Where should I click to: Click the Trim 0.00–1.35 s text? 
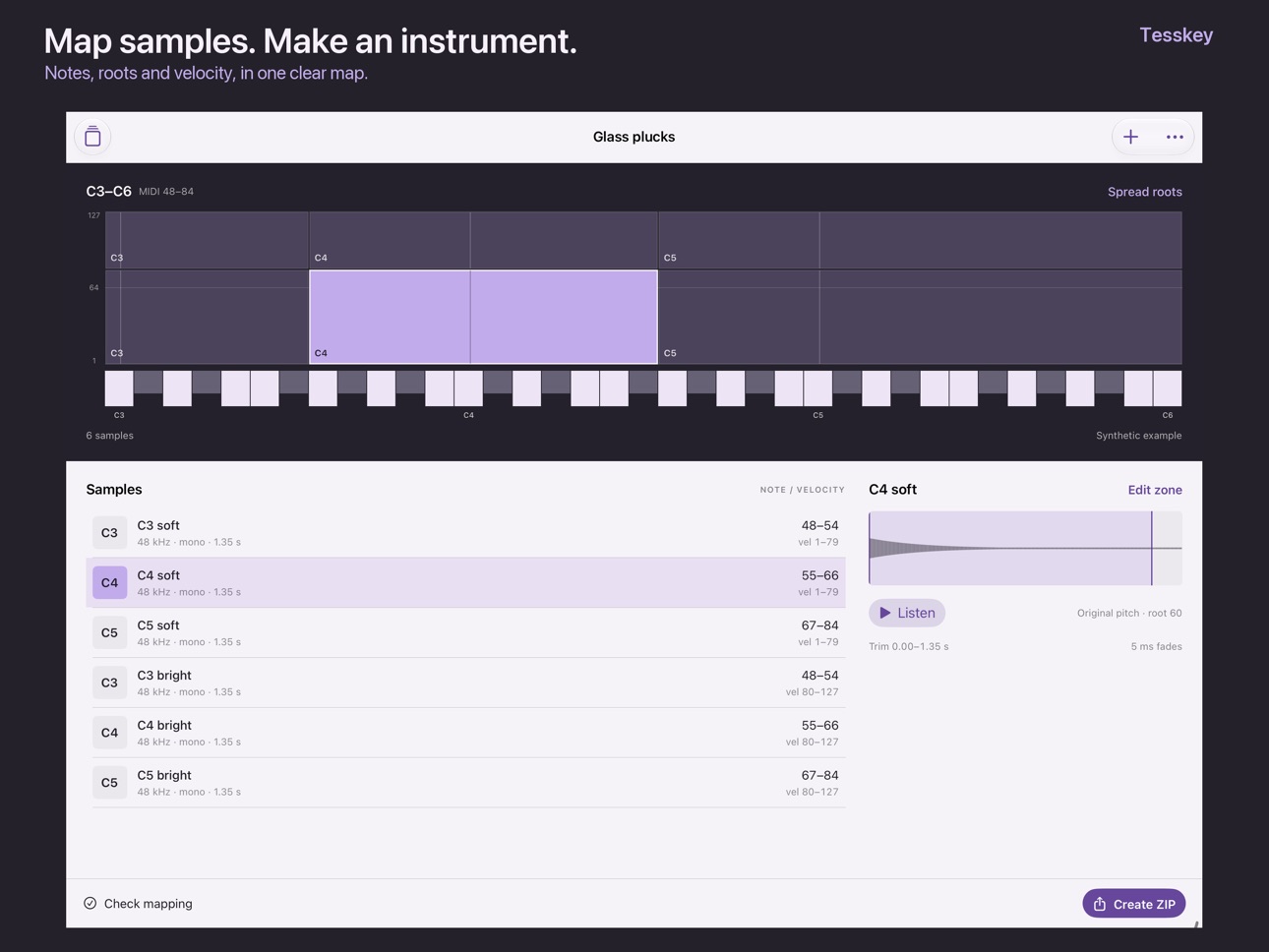909,647
